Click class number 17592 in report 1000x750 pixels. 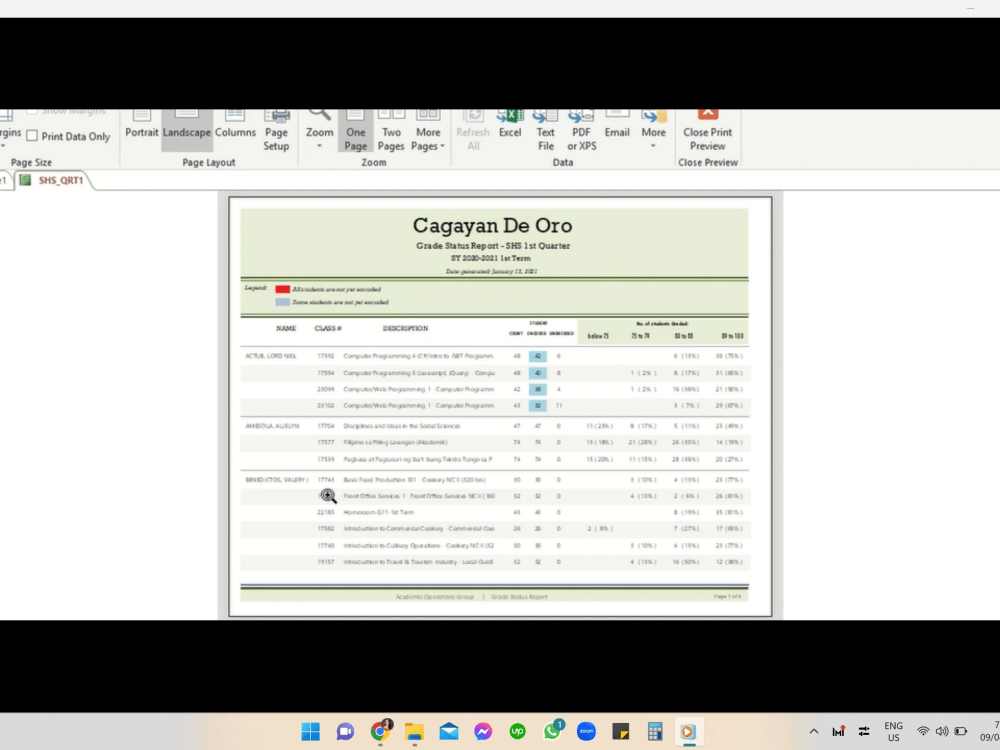(x=326, y=356)
